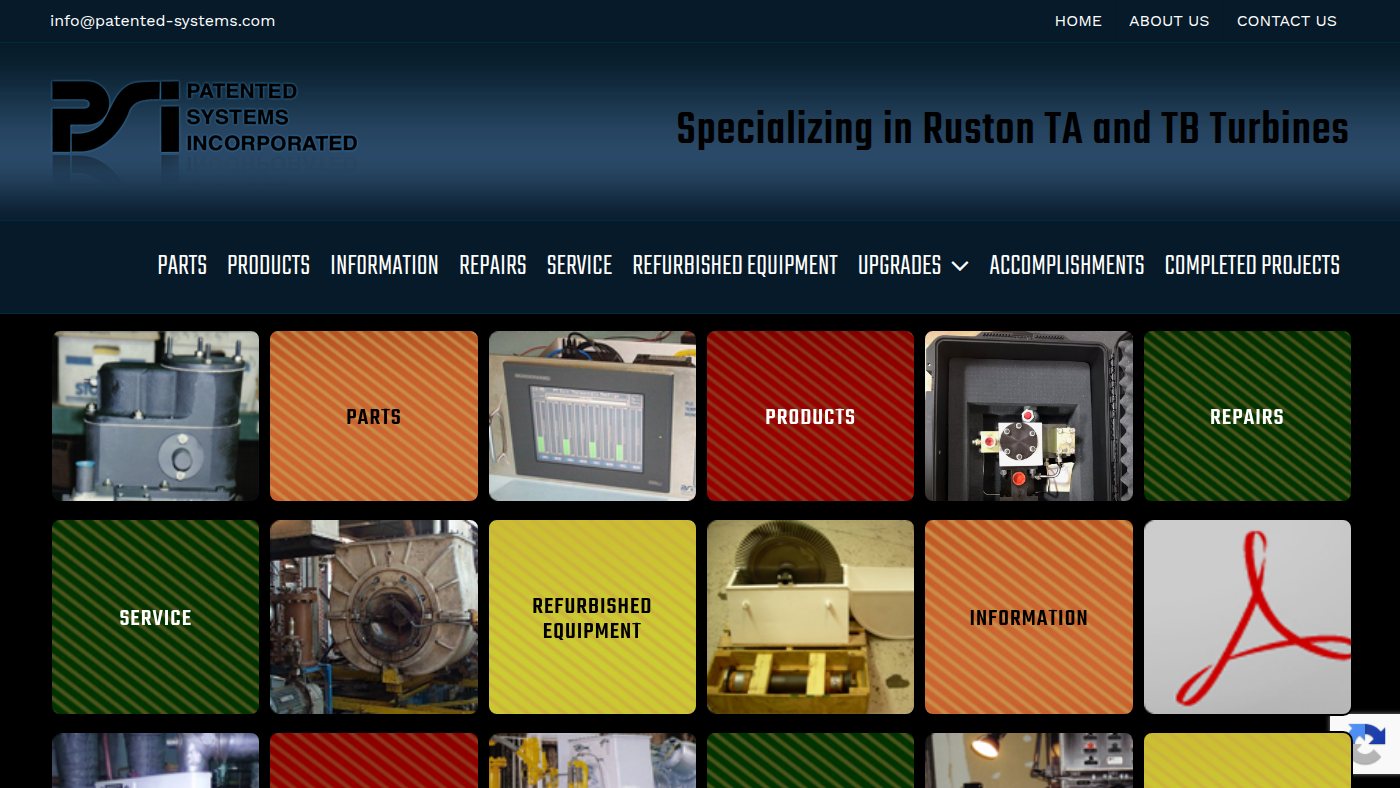Choose the yellow Refurbished Equipment tile
The image size is (1400, 788).
click(x=592, y=617)
